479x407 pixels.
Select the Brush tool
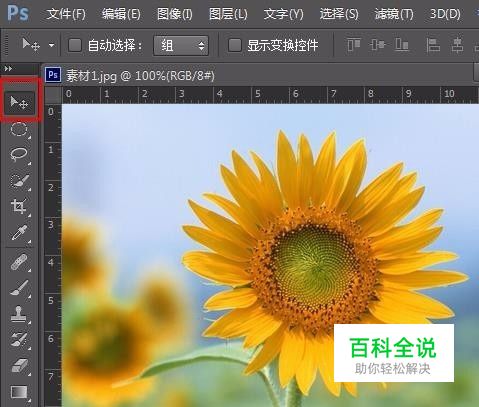coord(19,288)
